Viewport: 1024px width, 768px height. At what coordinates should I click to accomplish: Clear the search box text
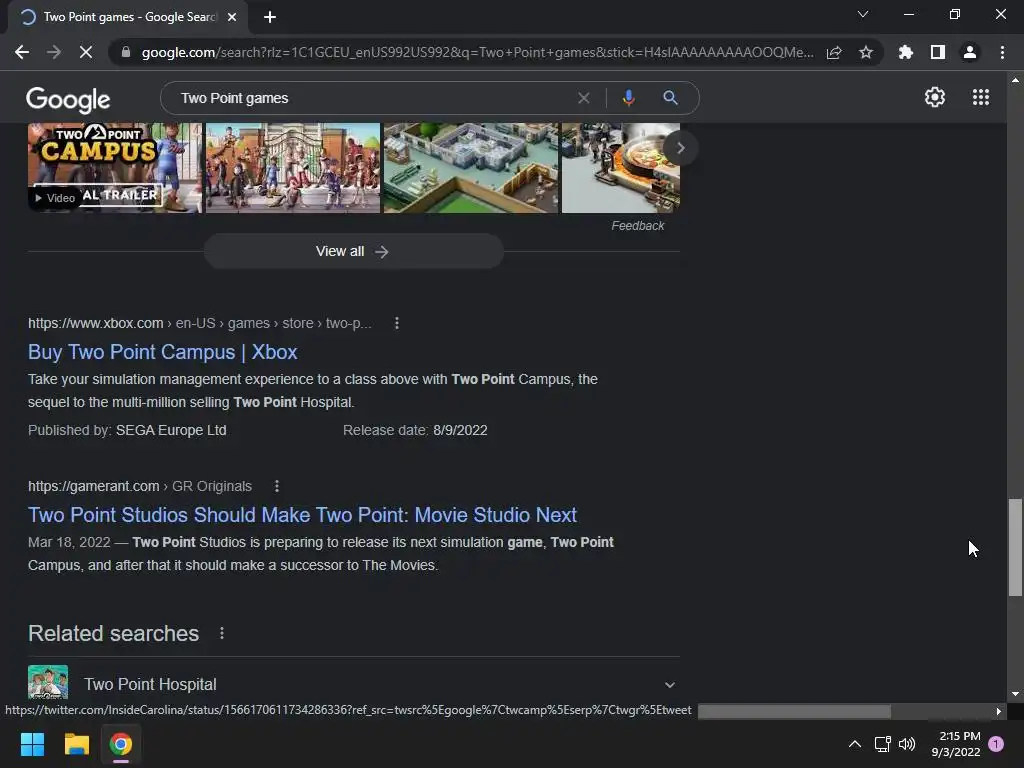(584, 98)
